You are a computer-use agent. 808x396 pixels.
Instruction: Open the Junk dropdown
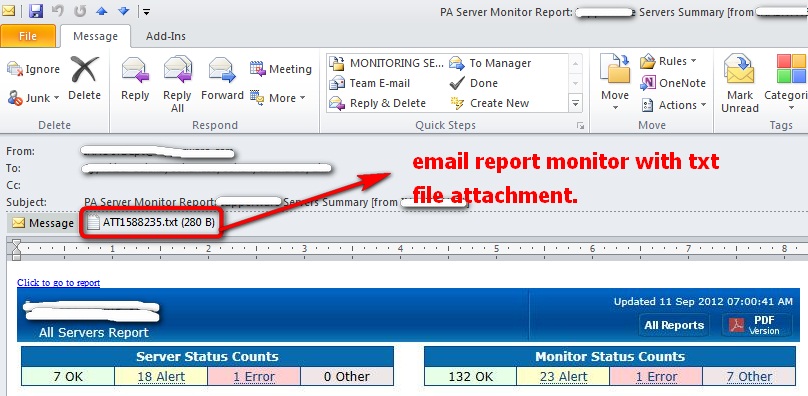(33, 97)
